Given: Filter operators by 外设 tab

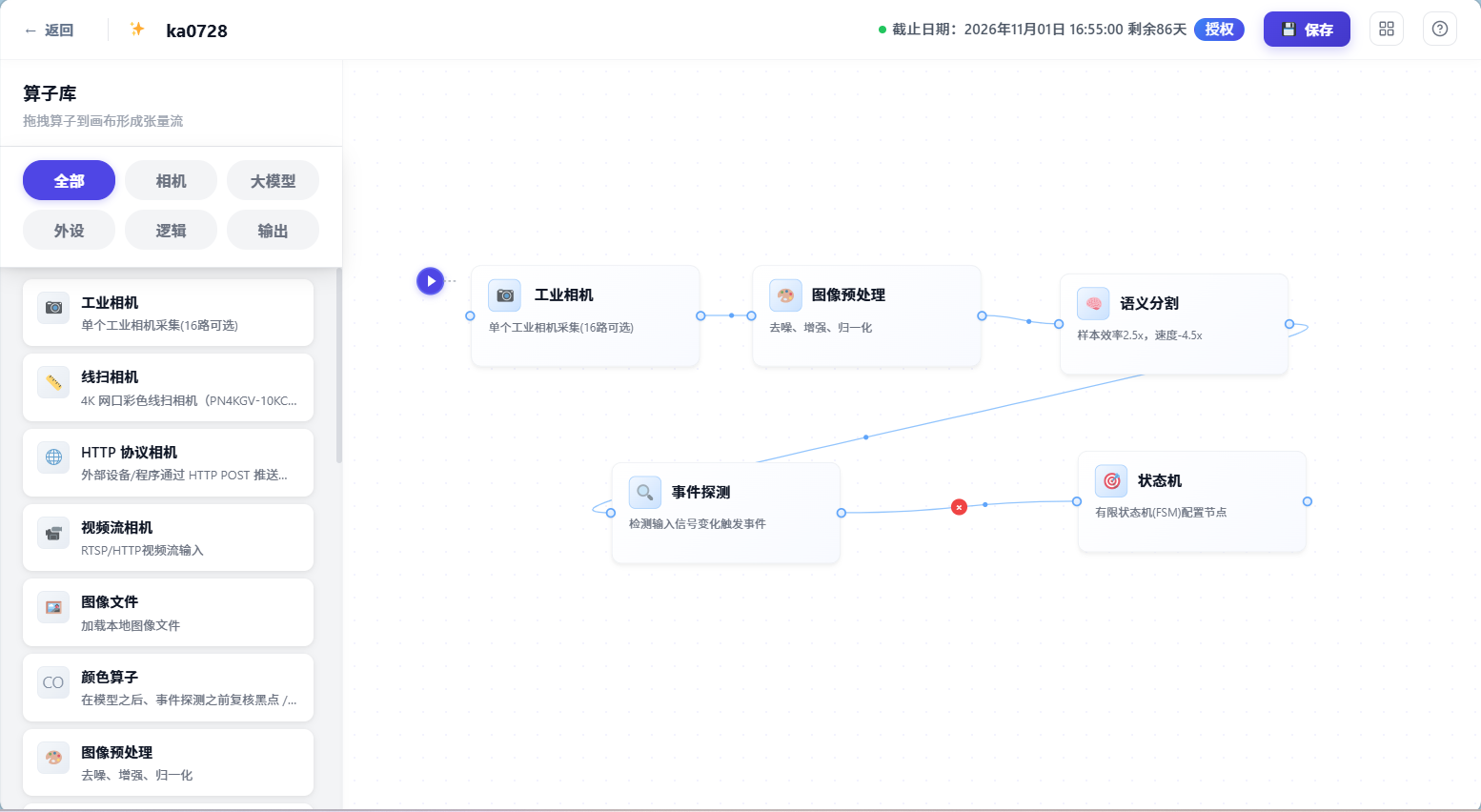Looking at the screenshot, I should [69, 230].
